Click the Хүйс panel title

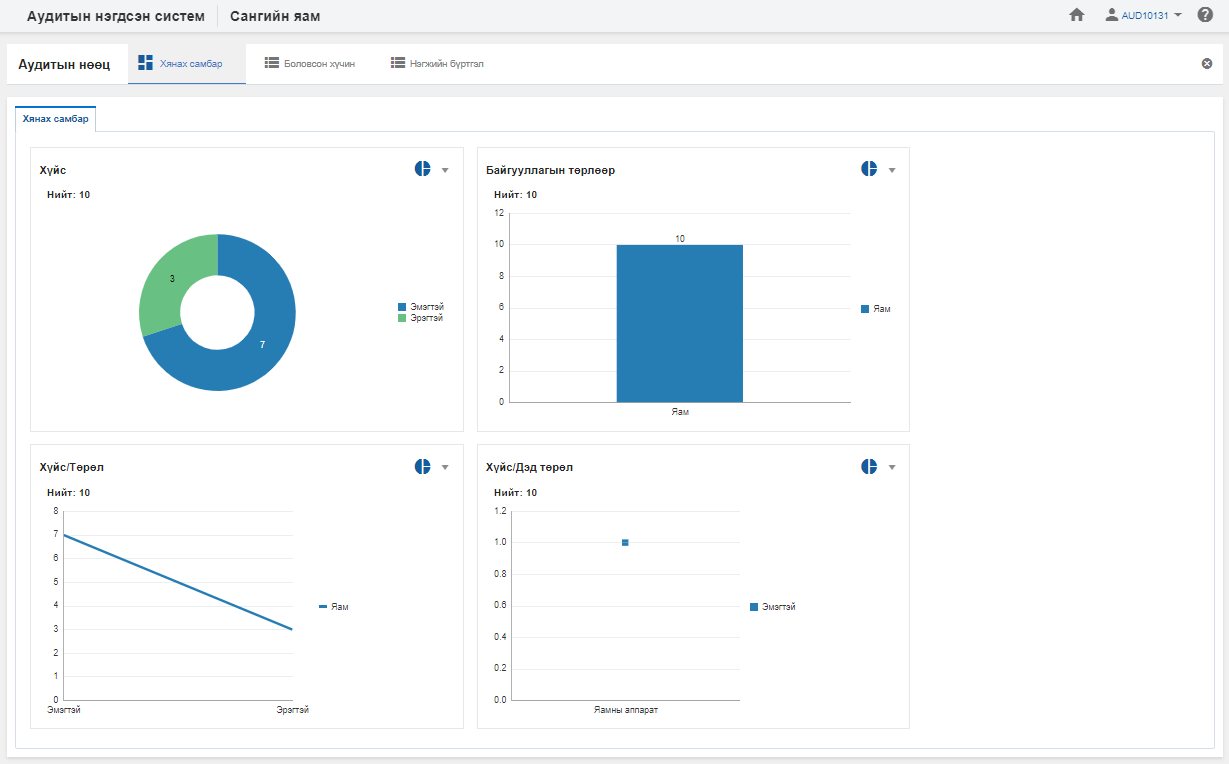[x=53, y=170]
